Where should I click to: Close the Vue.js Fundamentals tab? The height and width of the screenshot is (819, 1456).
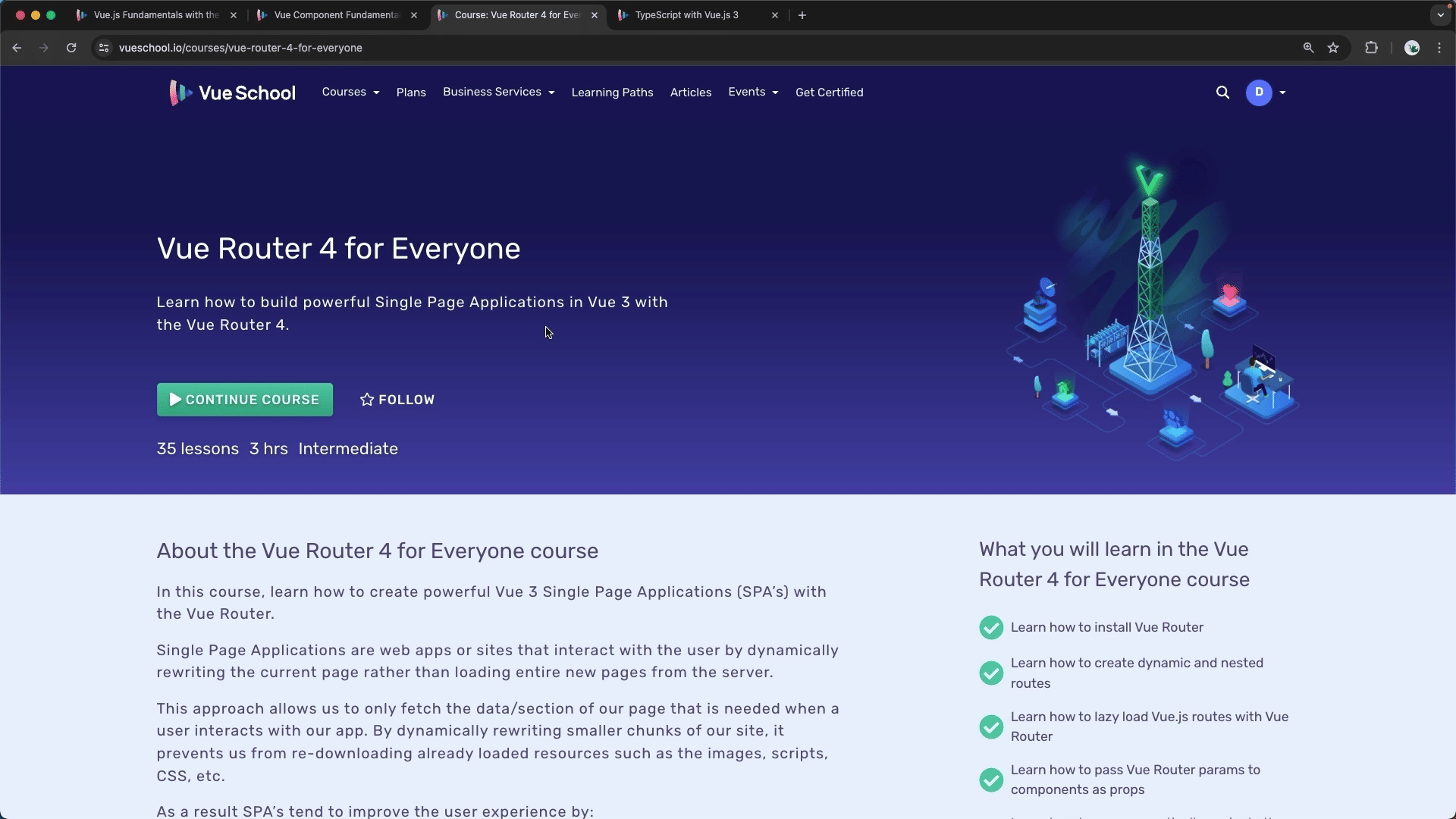click(x=234, y=15)
